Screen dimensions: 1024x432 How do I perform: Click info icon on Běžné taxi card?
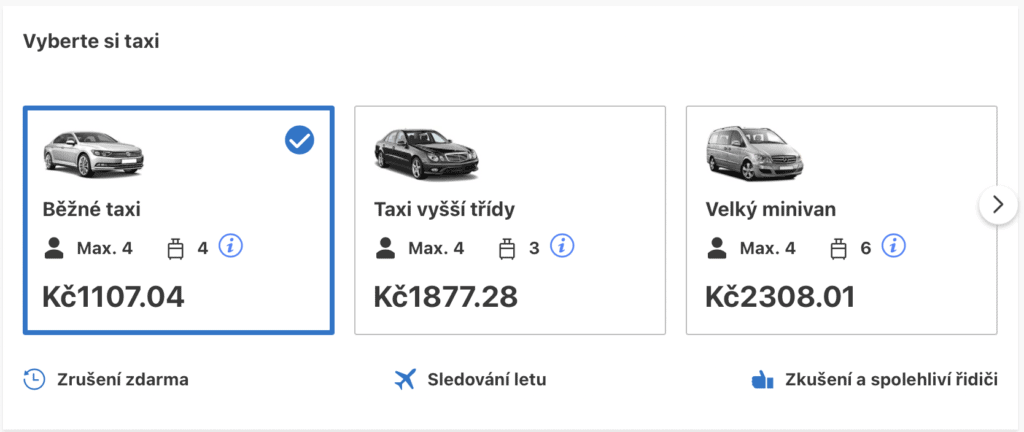pos(231,246)
